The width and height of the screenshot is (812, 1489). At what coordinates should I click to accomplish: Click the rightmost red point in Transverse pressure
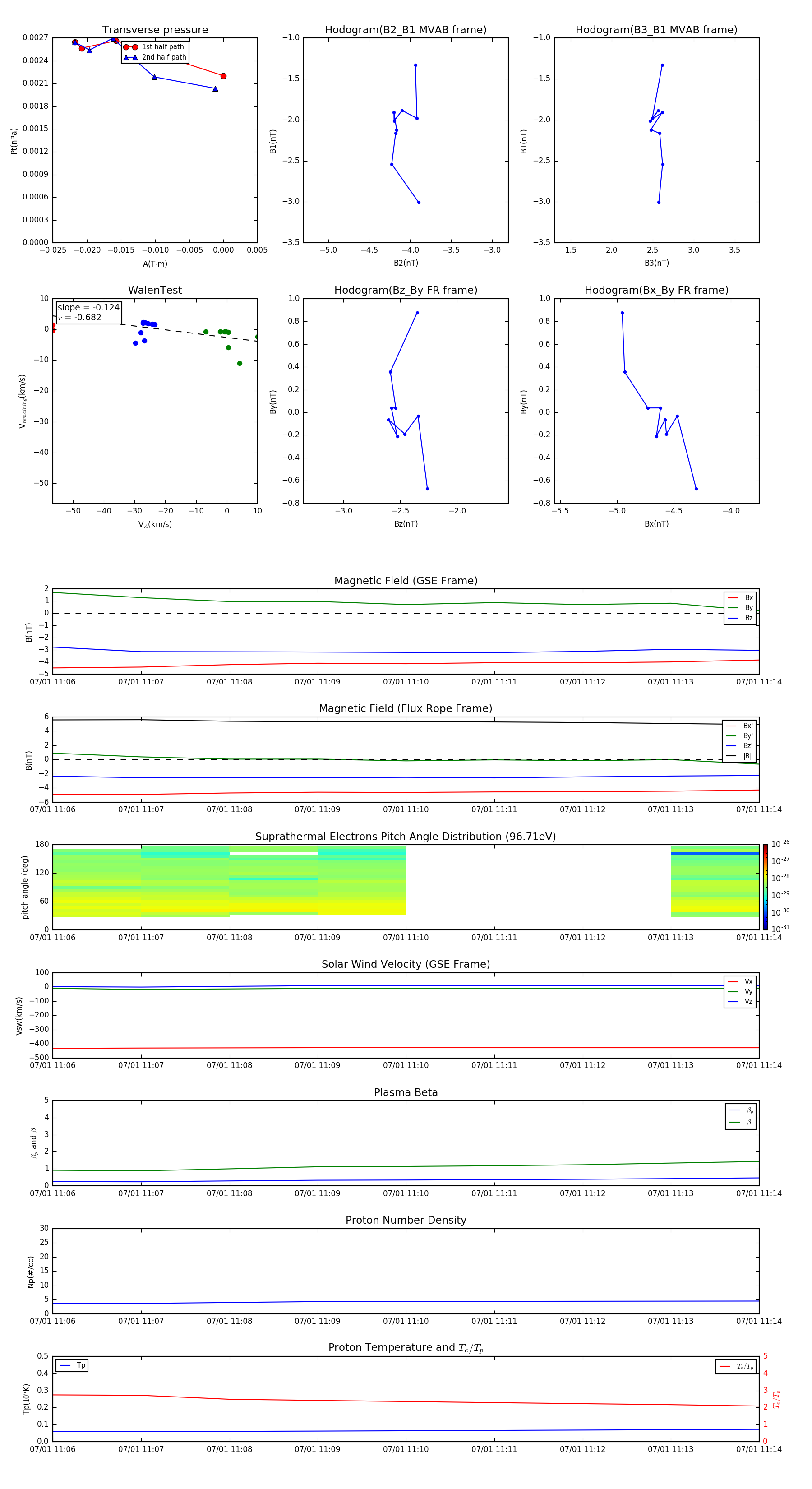click(x=224, y=76)
